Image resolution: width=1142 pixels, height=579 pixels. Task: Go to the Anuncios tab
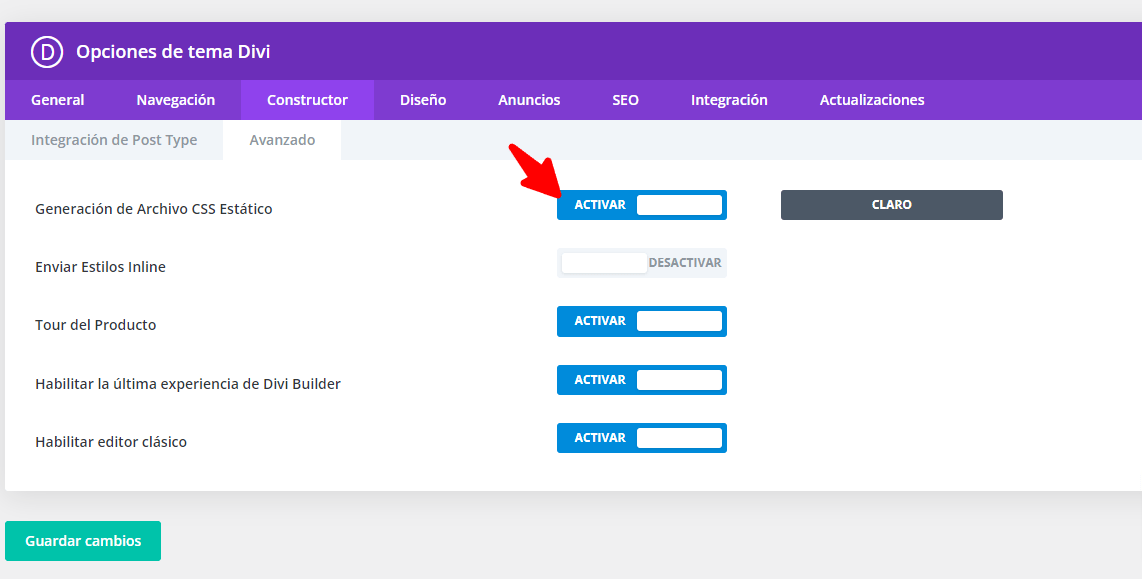(x=529, y=100)
